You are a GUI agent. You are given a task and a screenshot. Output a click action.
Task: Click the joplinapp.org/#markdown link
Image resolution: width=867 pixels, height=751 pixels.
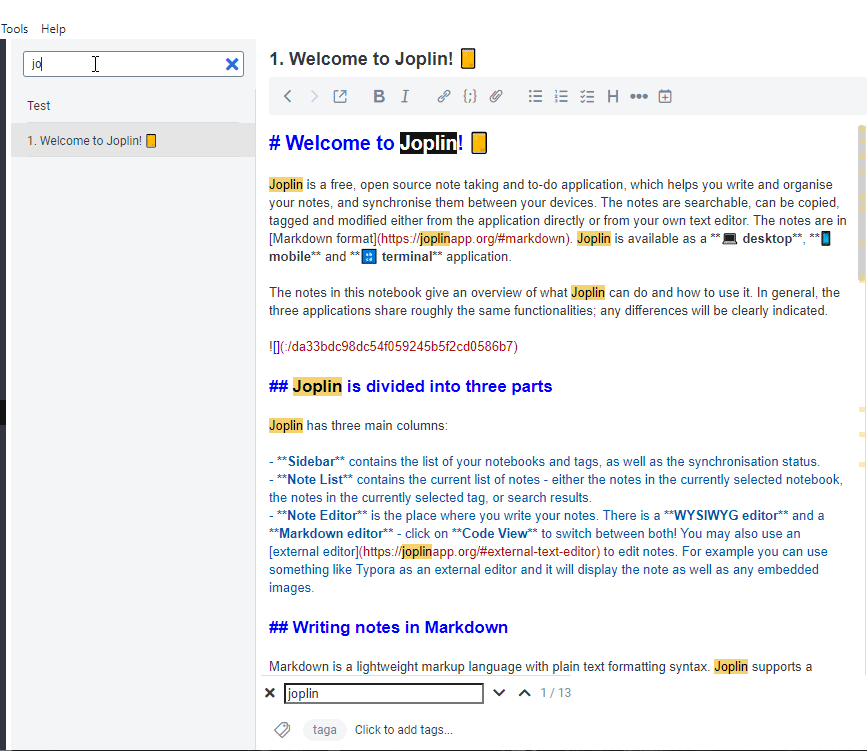coord(474,238)
